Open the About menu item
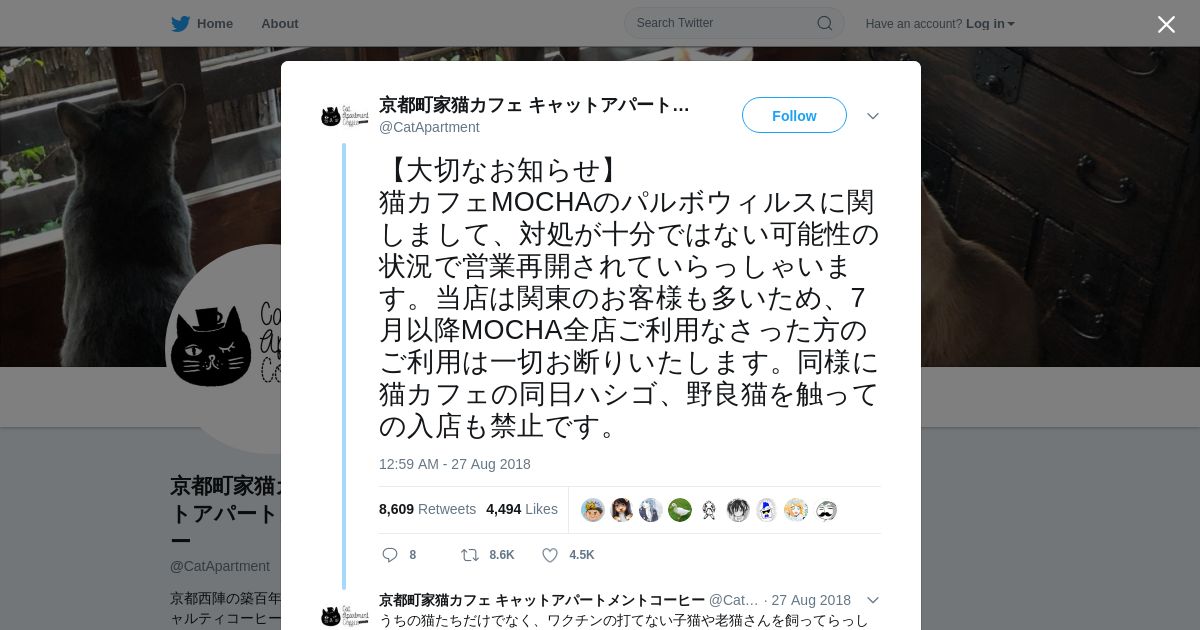1200x630 pixels. coord(279,23)
